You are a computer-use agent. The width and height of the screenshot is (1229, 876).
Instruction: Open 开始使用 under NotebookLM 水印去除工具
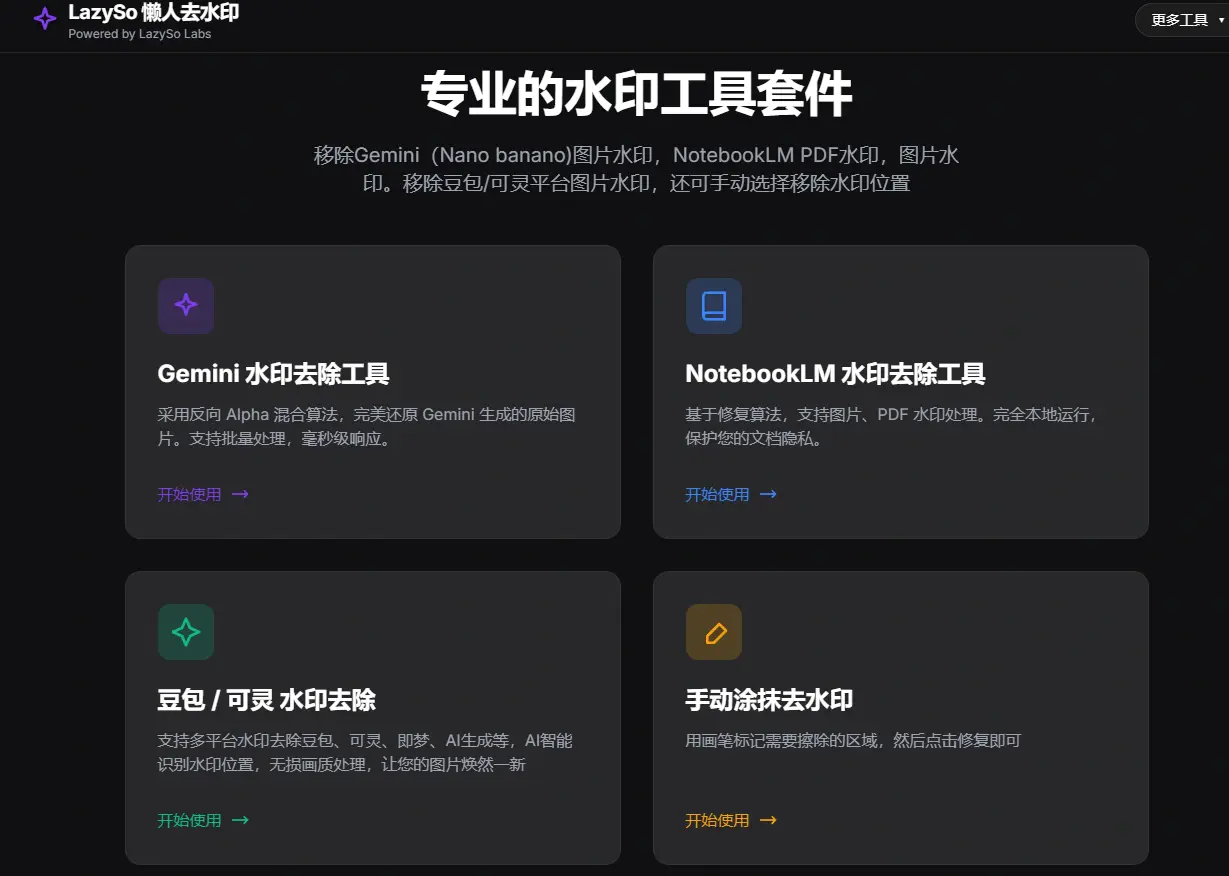717,494
